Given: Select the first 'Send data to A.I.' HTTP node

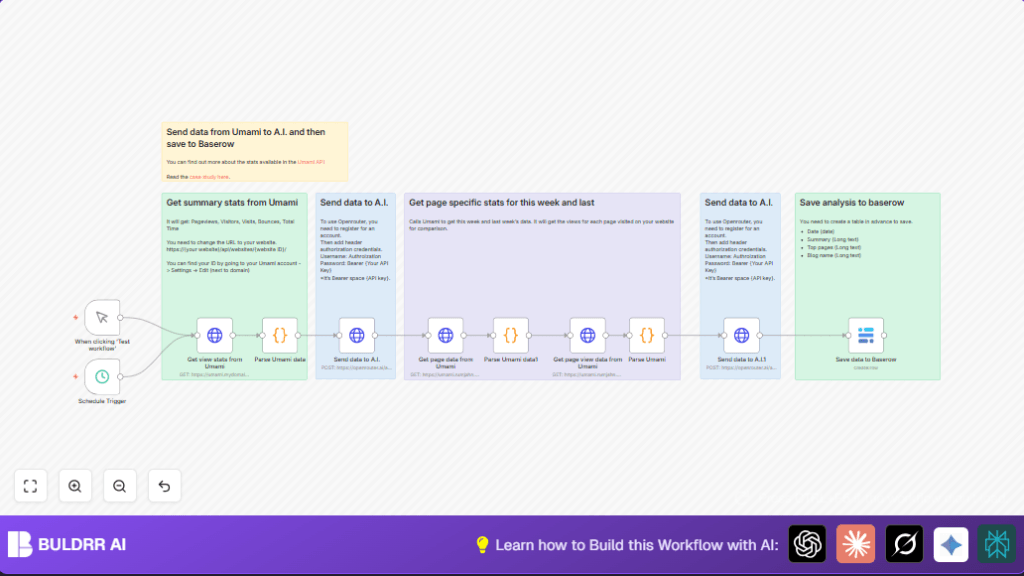Looking at the screenshot, I should (x=357, y=336).
